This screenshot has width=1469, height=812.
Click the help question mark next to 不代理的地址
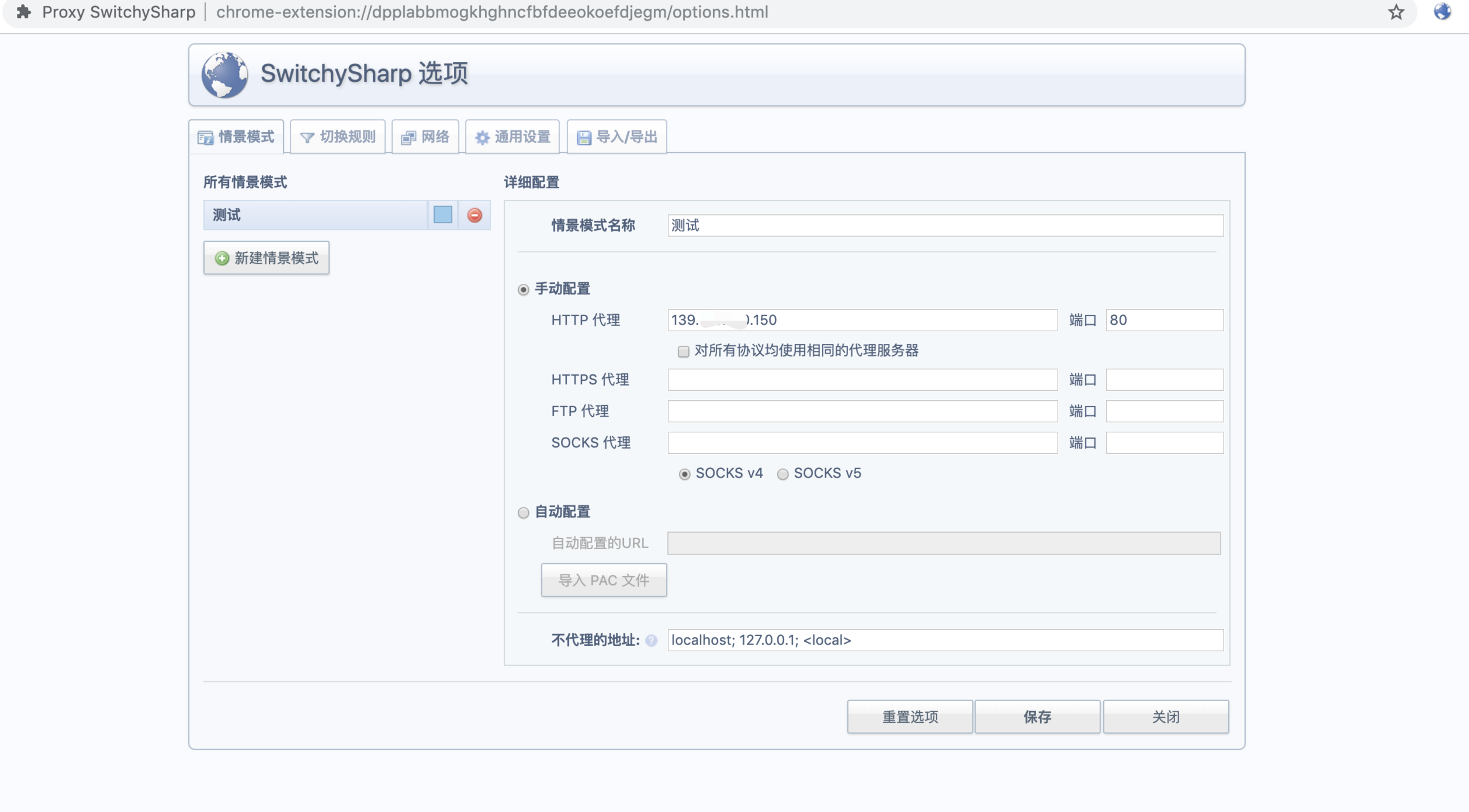652,640
